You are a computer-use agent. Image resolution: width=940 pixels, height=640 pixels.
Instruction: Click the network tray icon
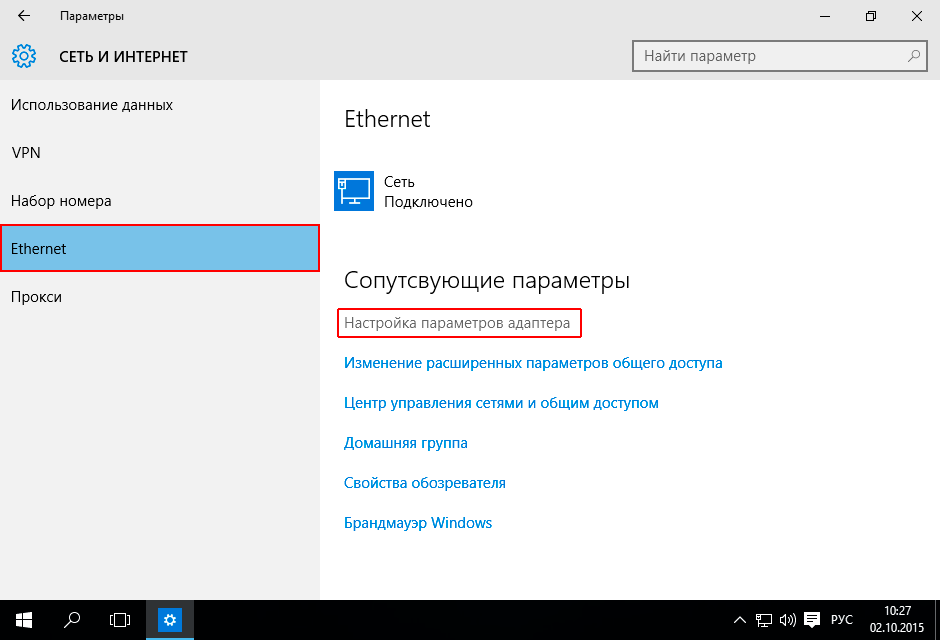tap(764, 620)
